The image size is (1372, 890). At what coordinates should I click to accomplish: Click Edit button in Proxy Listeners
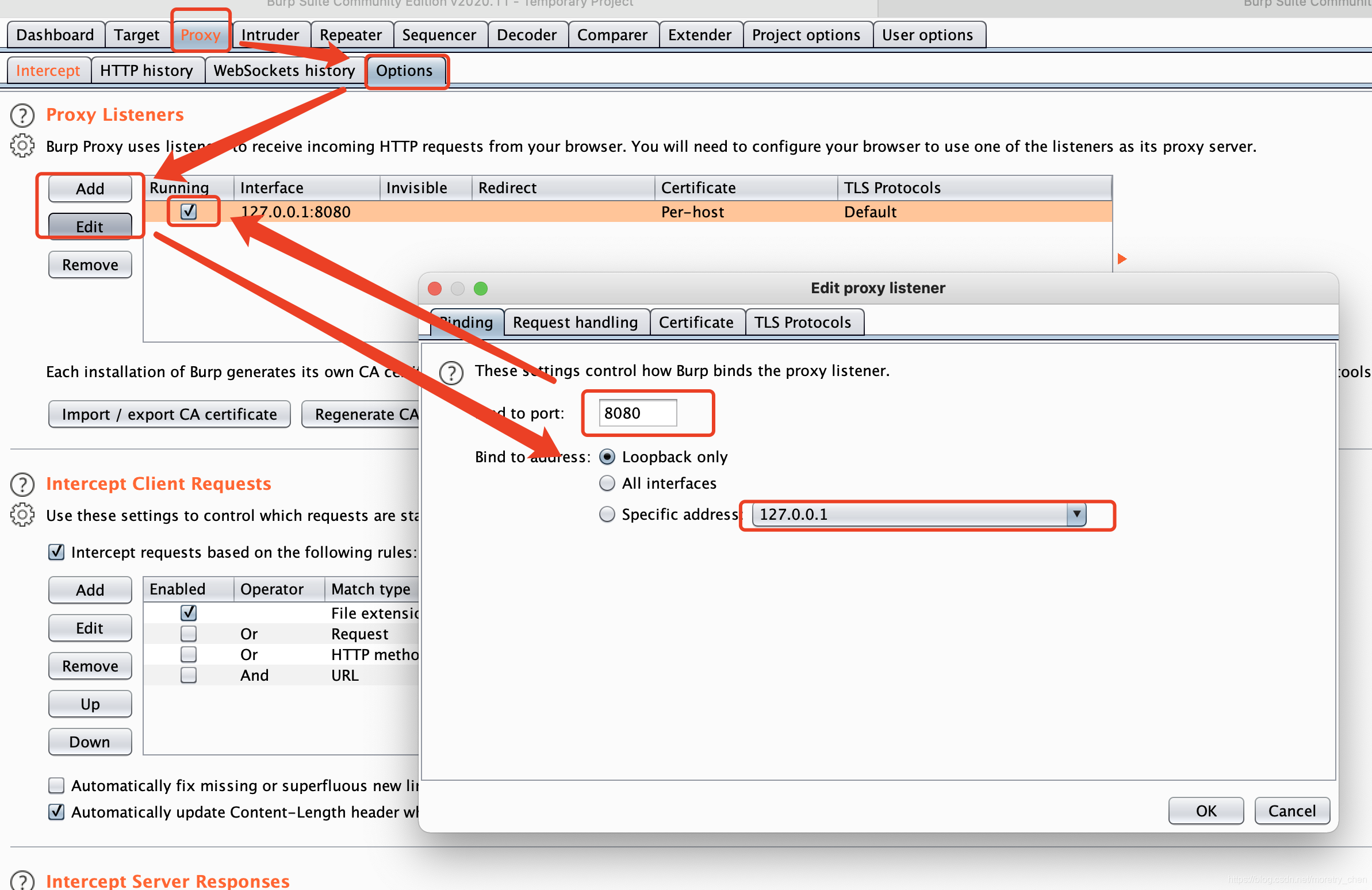(x=90, y=226)
